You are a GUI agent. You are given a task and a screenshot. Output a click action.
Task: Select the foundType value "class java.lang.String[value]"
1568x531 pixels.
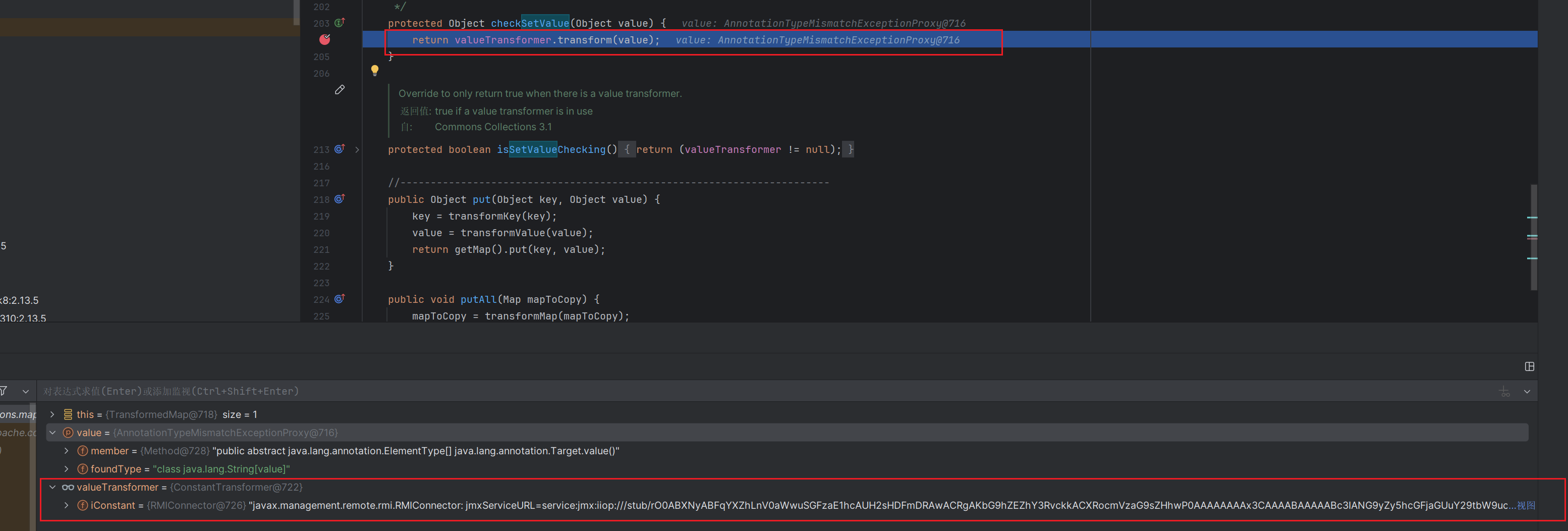click(x=221, y=469)
